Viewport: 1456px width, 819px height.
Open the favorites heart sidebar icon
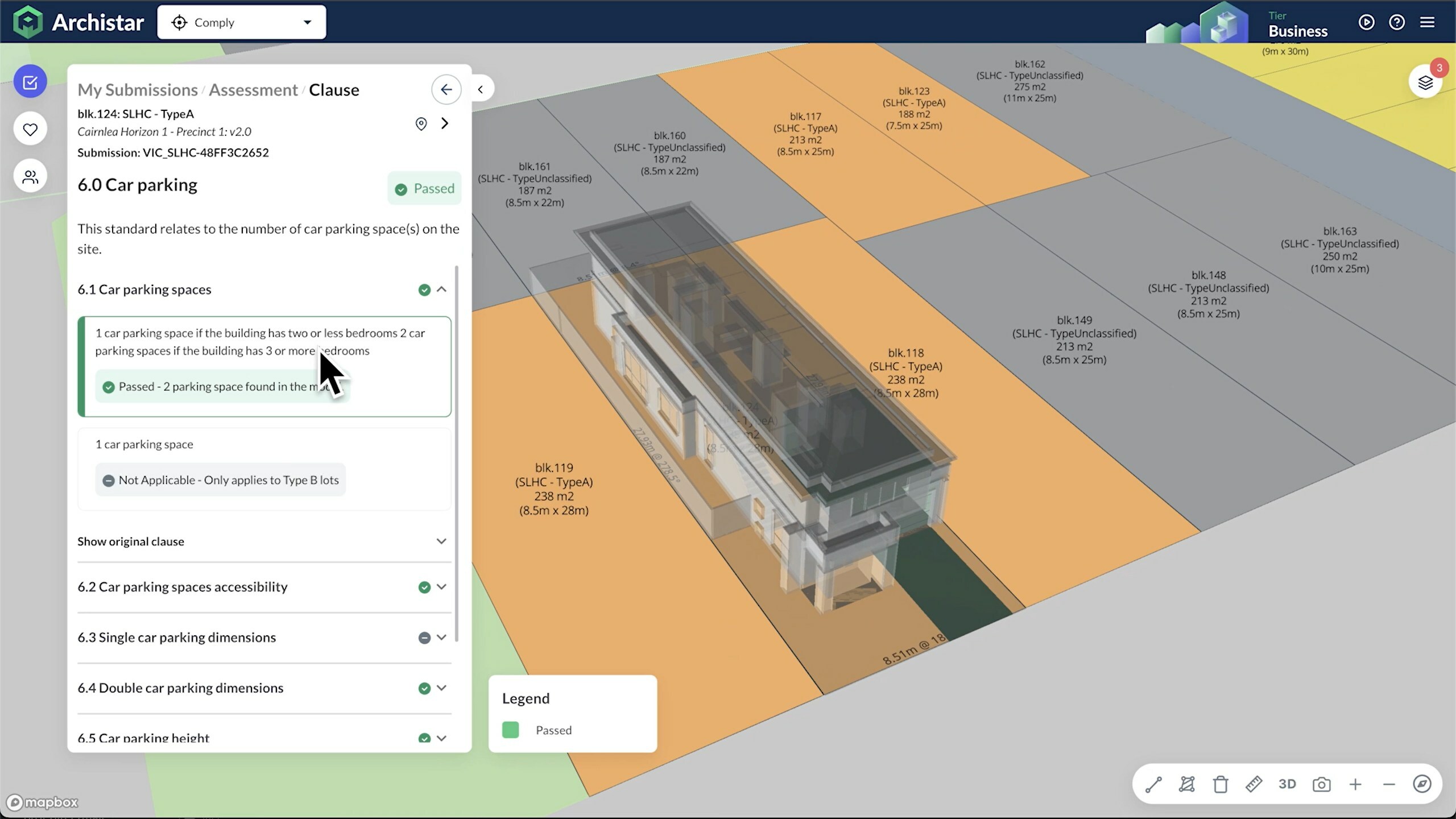(x=30, y=129)
